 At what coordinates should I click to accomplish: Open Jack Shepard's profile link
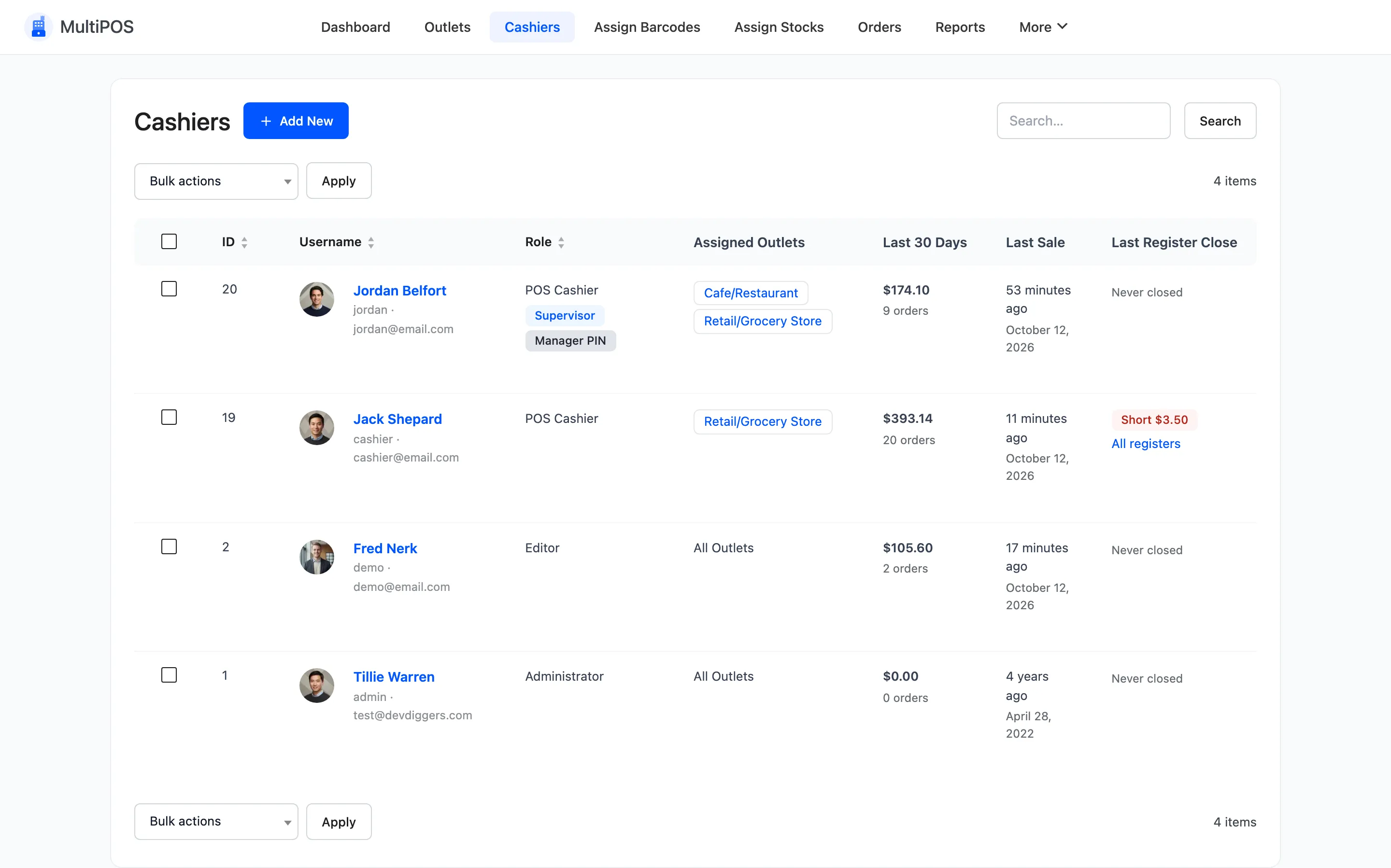pos(397,419)
